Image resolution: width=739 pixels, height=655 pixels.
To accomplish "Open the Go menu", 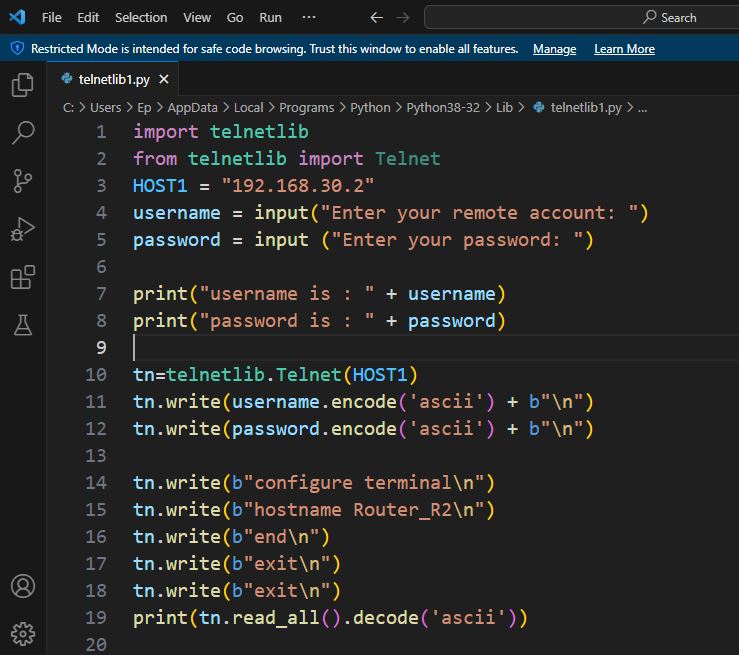I will point(235,17).
